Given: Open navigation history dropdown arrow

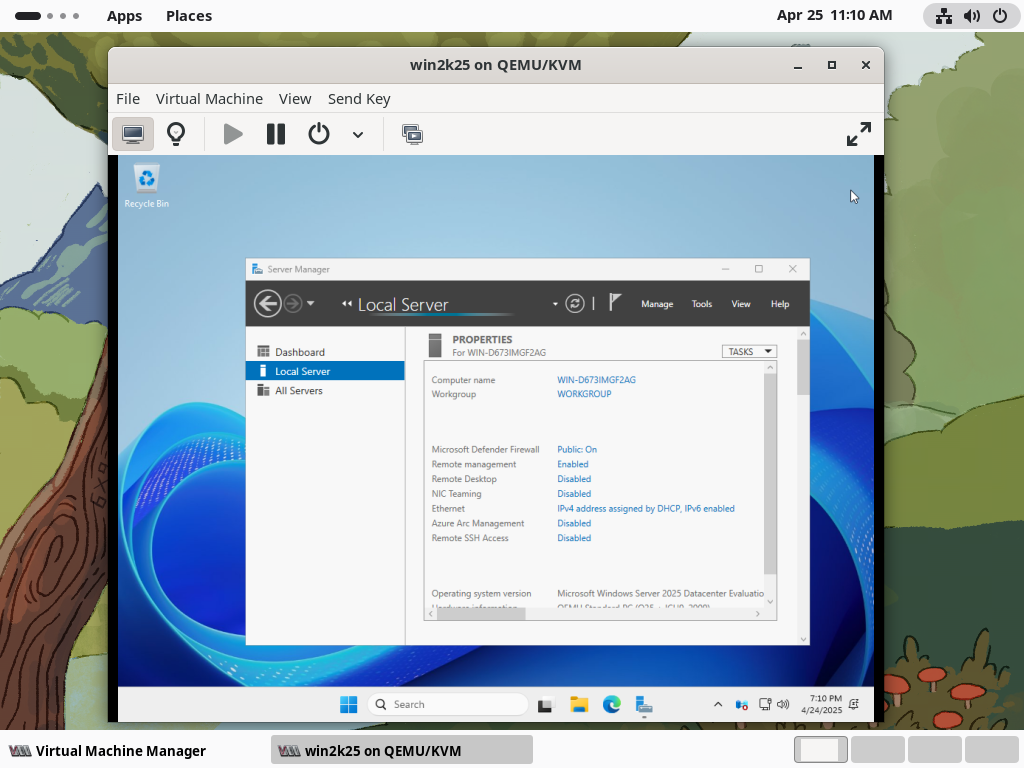Looking at the screenshot, I should [311, 304].
